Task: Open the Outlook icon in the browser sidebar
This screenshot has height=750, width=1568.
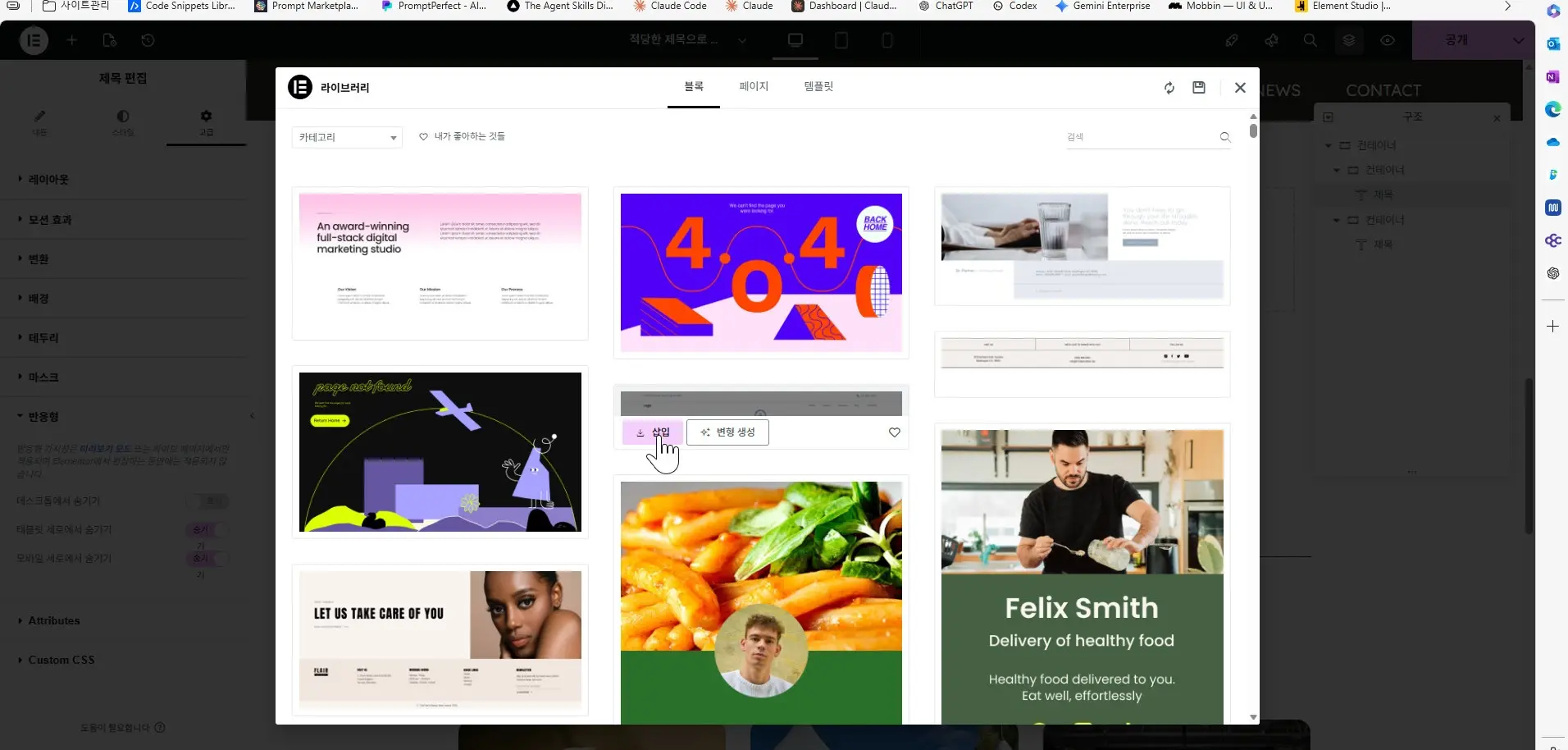Action: pos(1553,44)
